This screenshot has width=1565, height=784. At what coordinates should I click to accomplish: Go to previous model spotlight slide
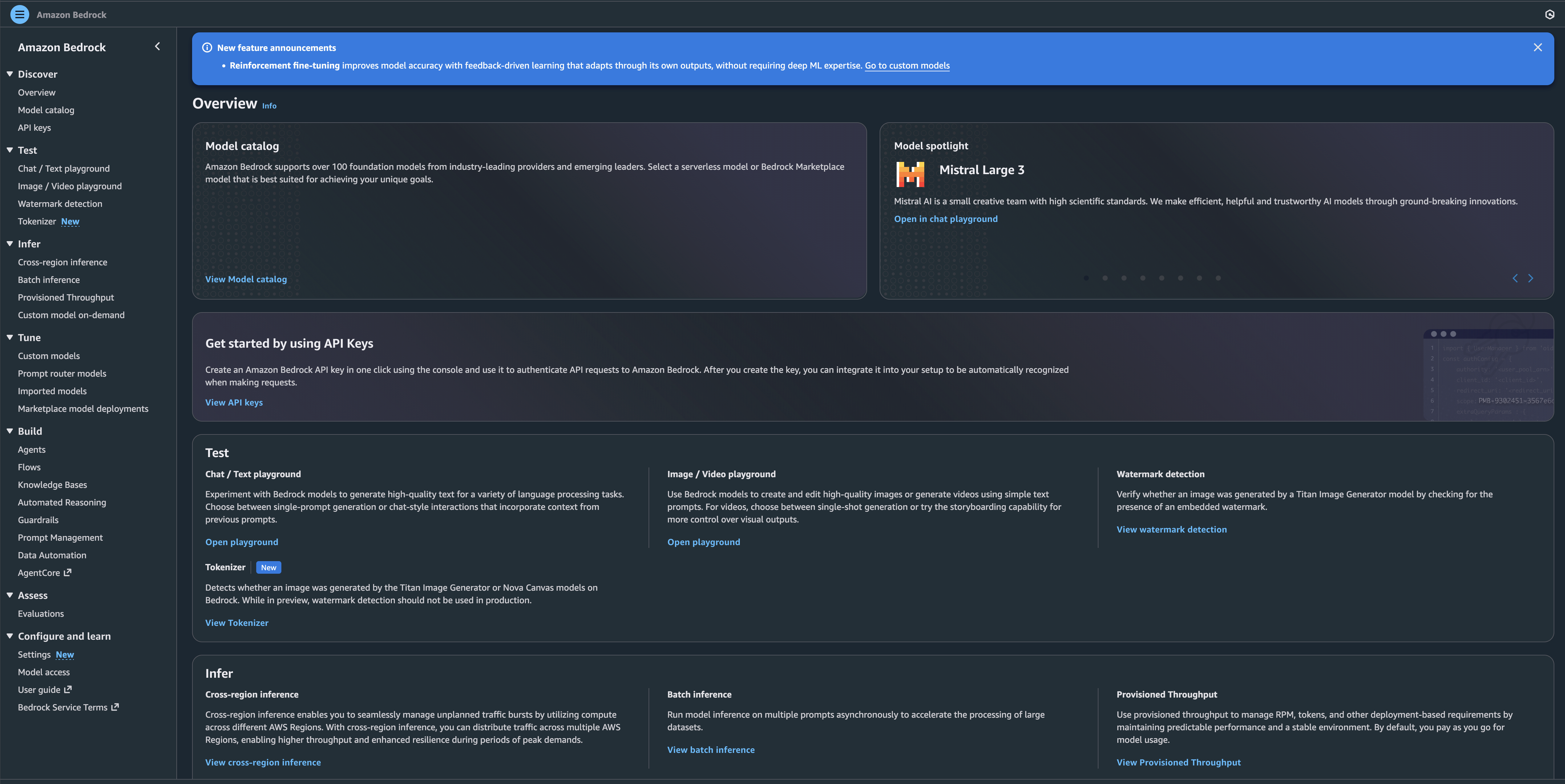pos(1515,278)
